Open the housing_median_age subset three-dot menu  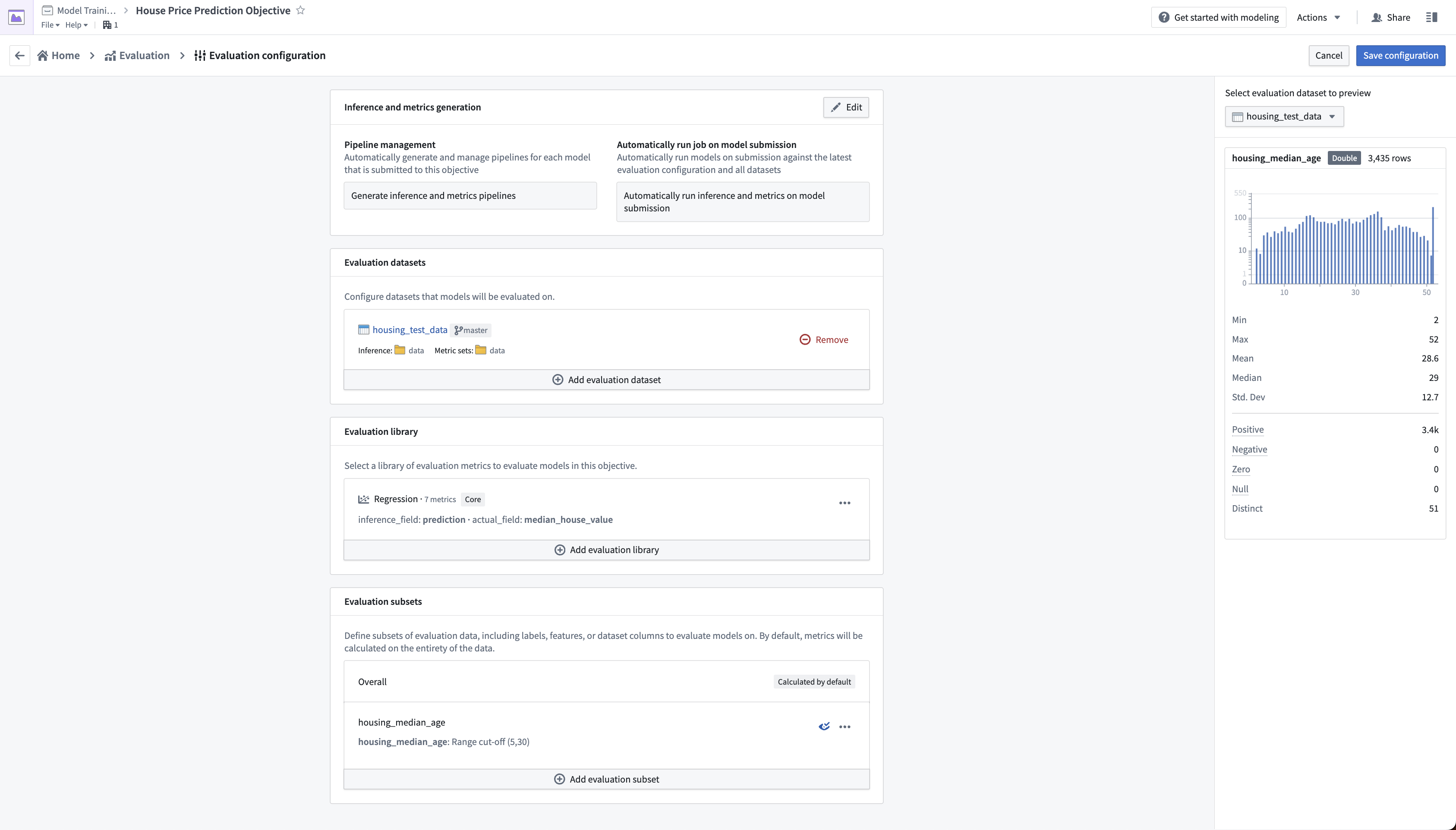pyautogui.click(x=845, y=727)
